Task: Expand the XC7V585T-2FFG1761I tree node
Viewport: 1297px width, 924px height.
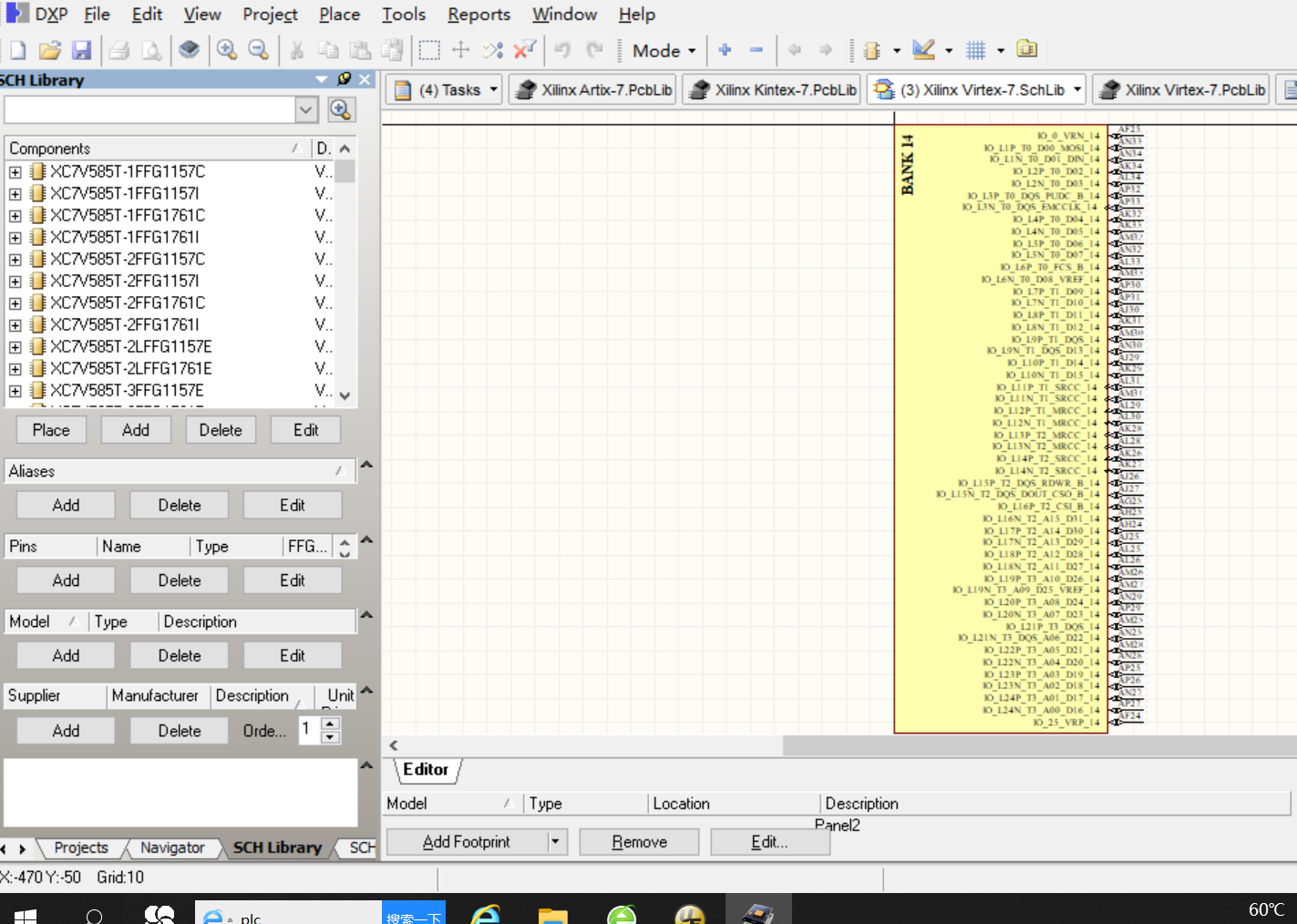Action: (x=15, y=324)
